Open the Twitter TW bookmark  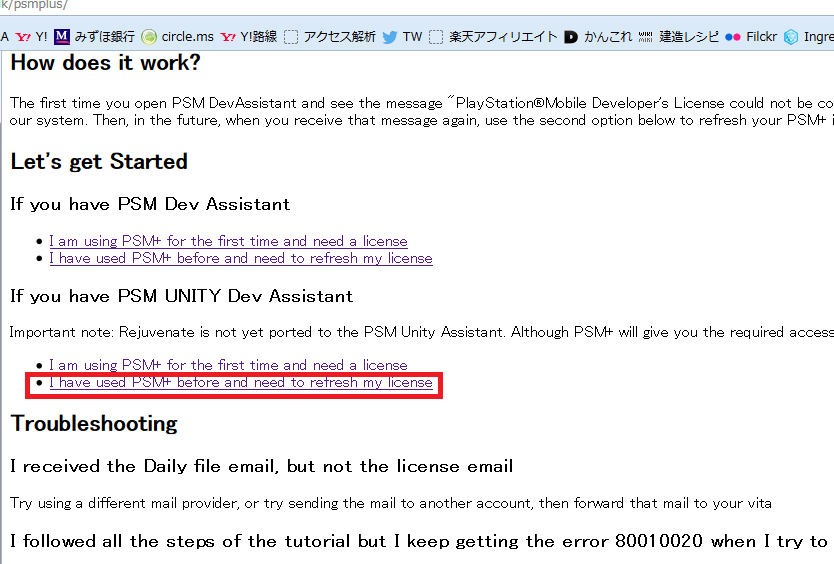click(403, 37)
